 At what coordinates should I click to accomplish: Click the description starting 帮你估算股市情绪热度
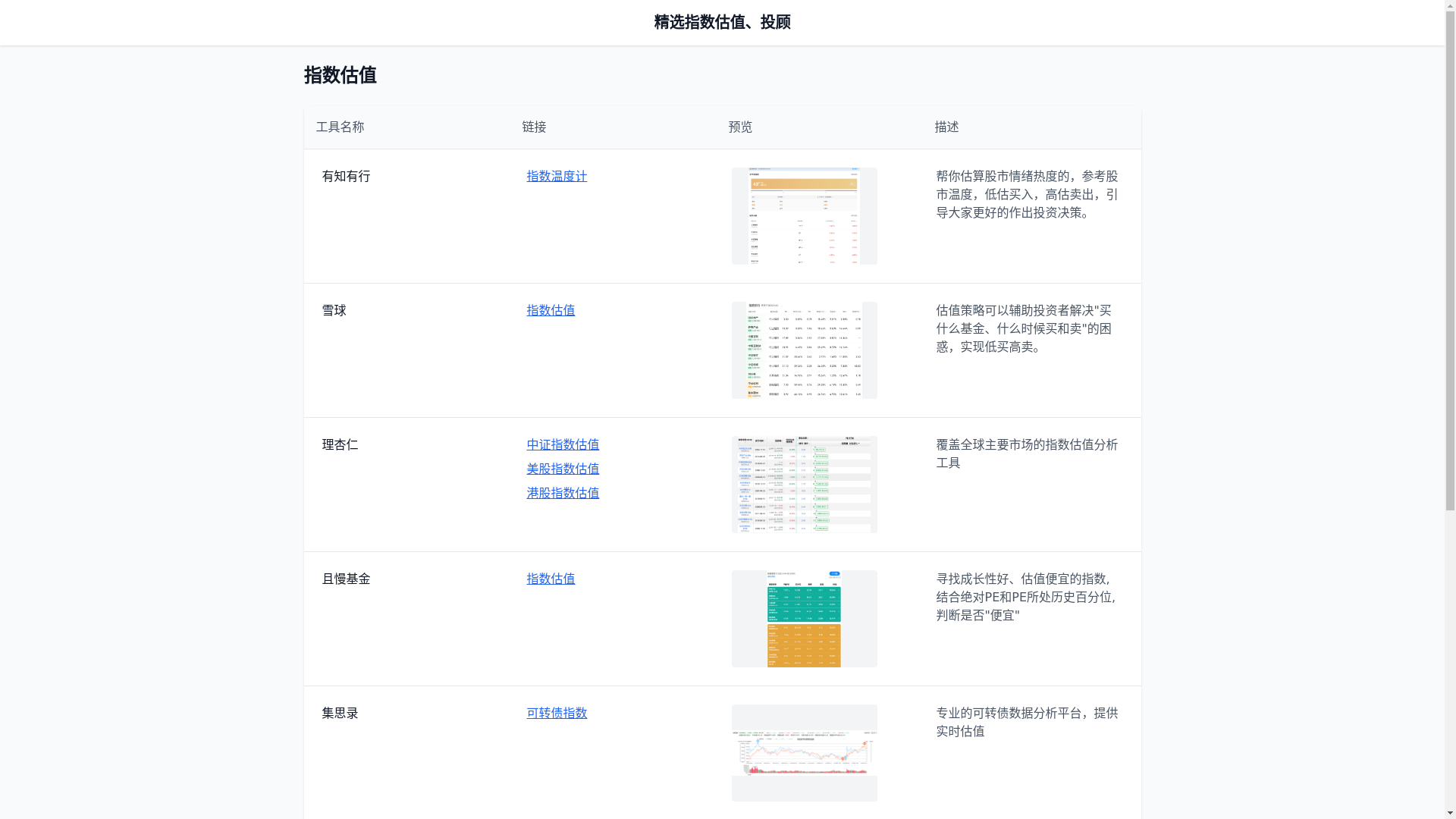point(1027,194)
